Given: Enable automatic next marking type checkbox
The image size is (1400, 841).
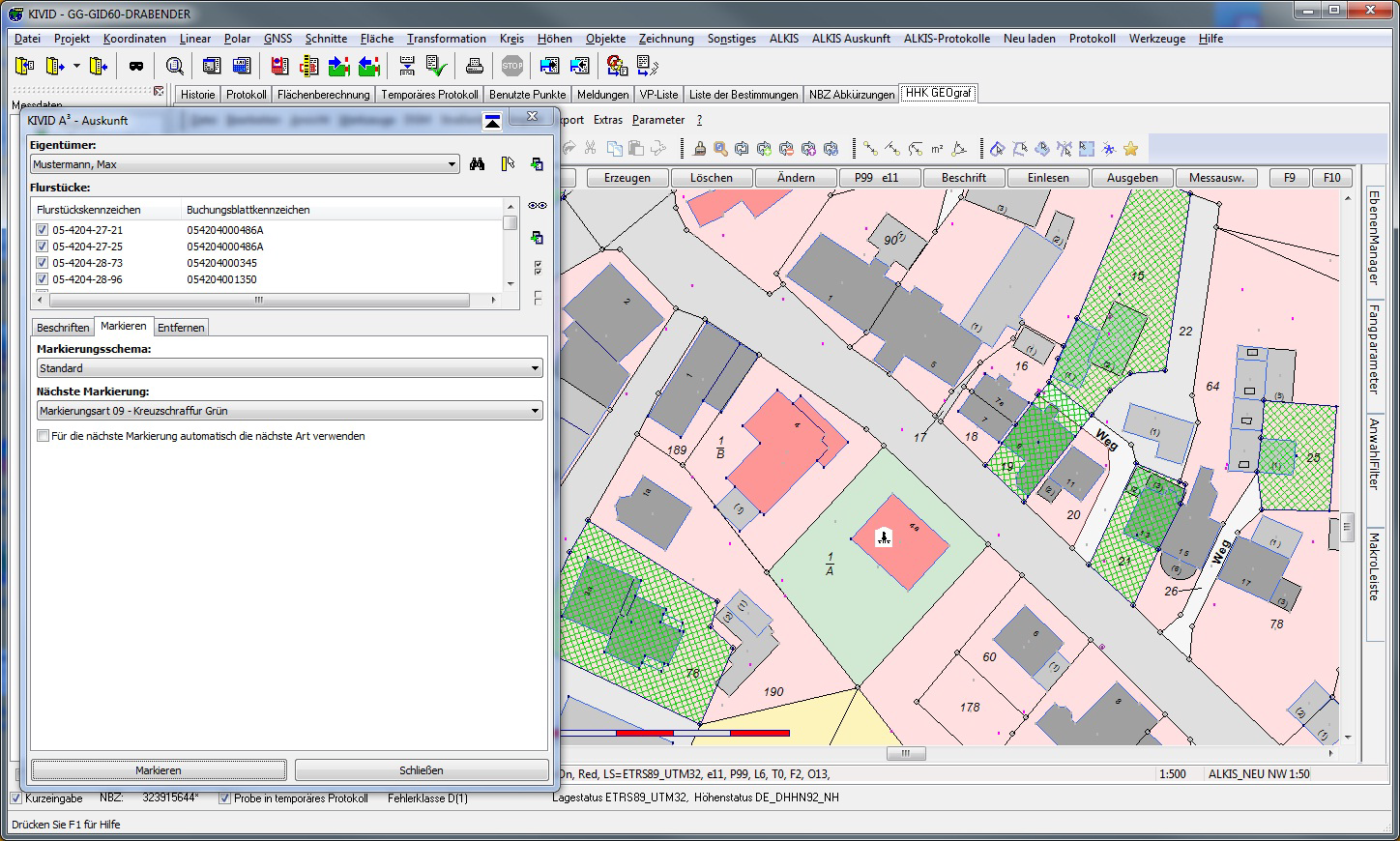Looking at the screenshot, I should pyautogui.click(x=43, y=436).
